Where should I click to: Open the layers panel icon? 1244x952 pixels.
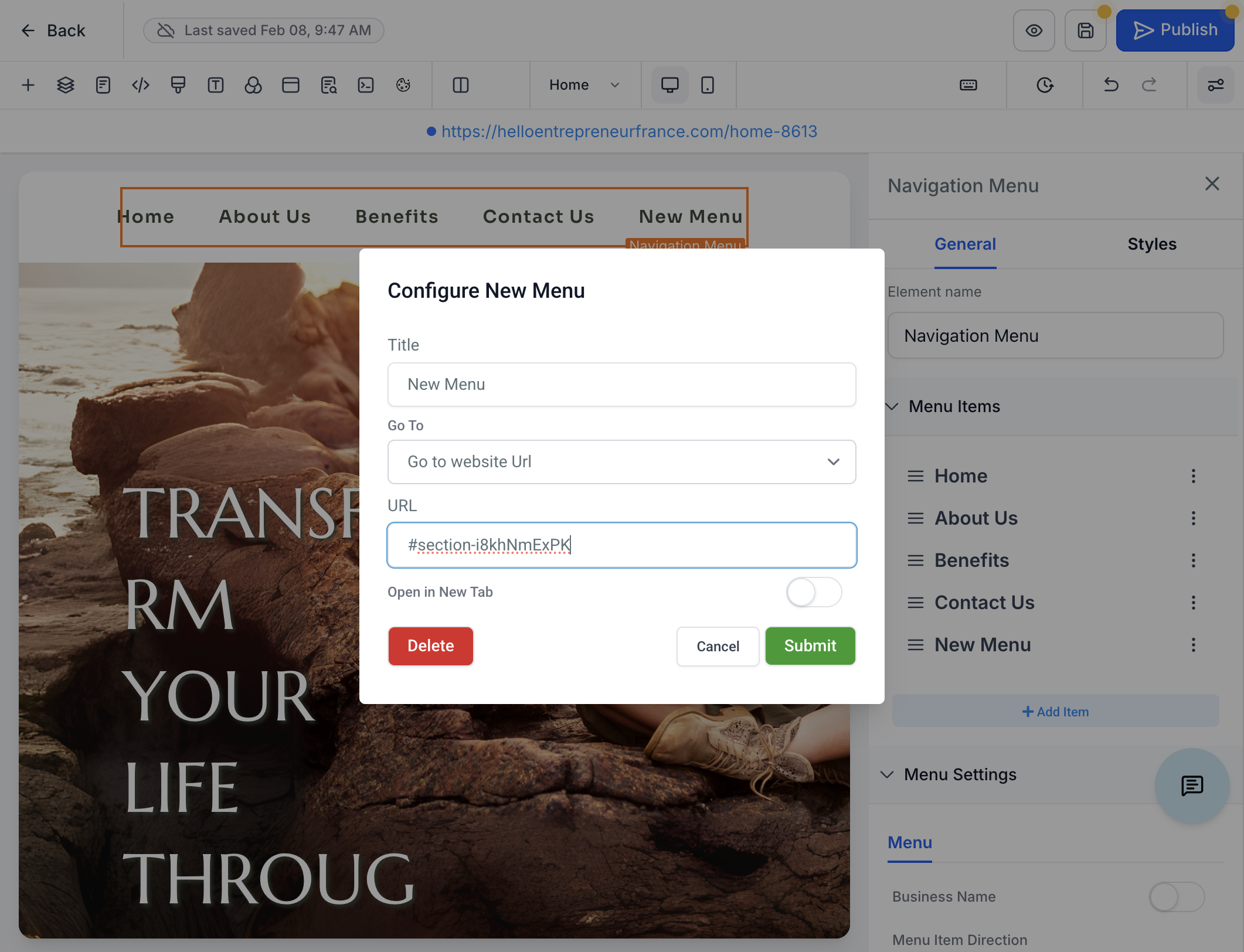tap(66, 85)
